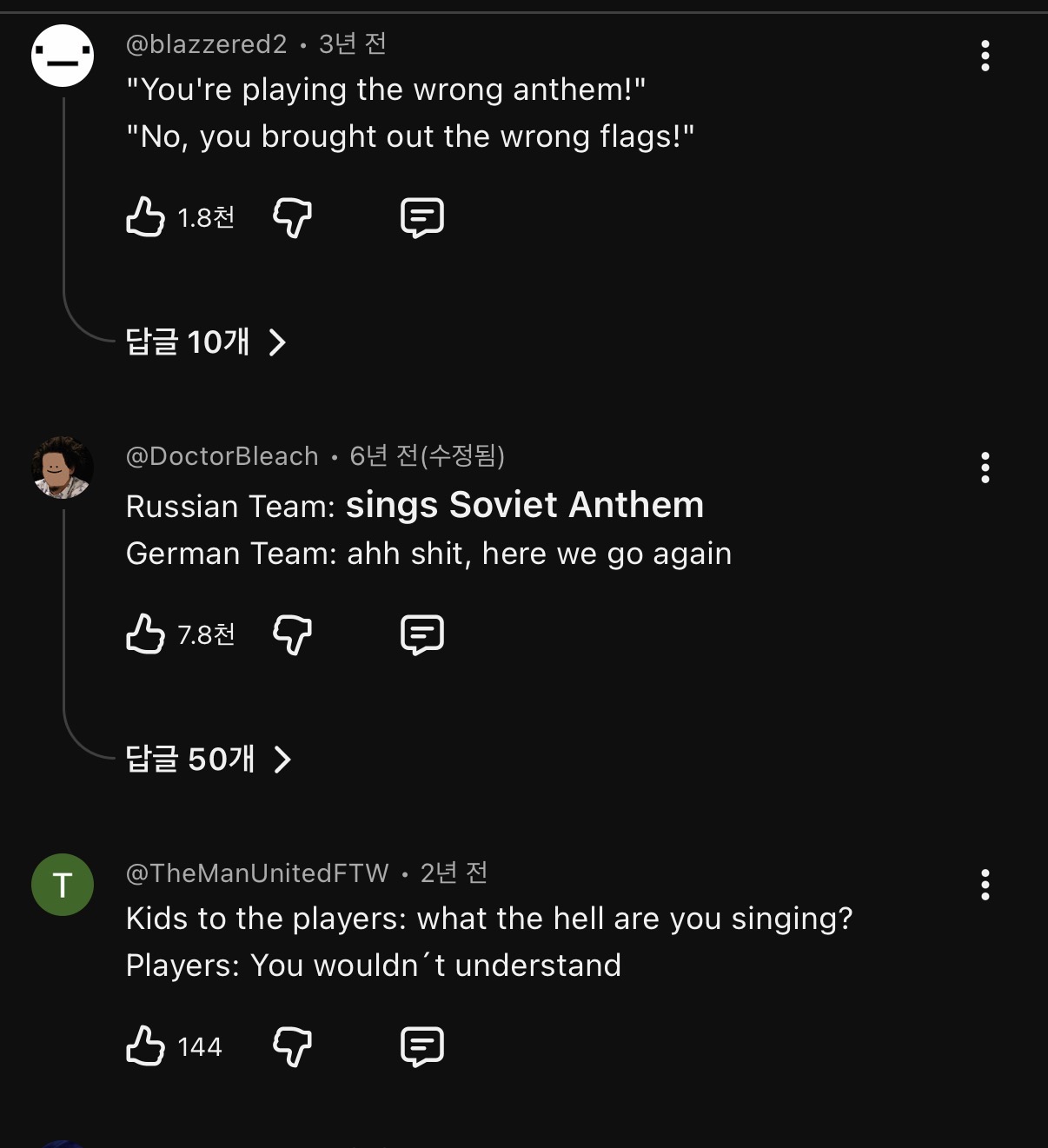Like @DoctorBleach's Soviet Anthem comment

point(148,634)
